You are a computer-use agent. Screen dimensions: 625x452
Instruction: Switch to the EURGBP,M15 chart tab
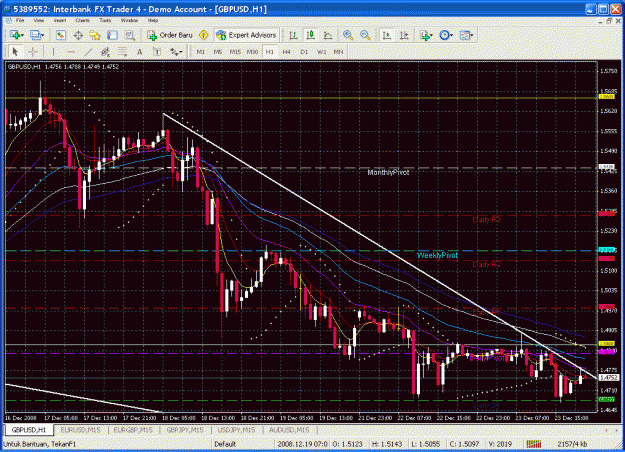click(x=133, y=430)
